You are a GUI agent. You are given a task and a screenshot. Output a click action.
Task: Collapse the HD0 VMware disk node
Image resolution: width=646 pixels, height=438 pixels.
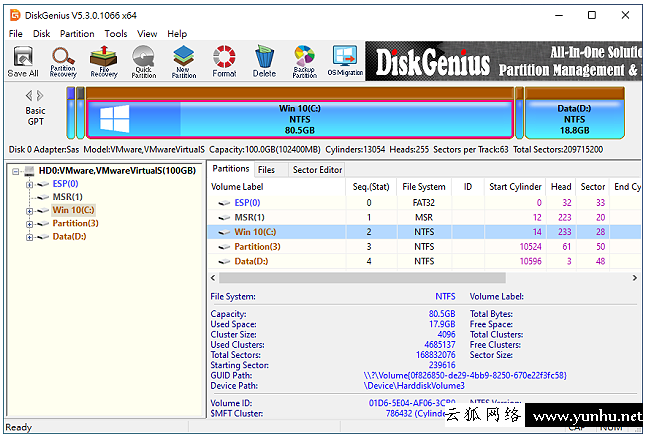[x=16, y=171]
